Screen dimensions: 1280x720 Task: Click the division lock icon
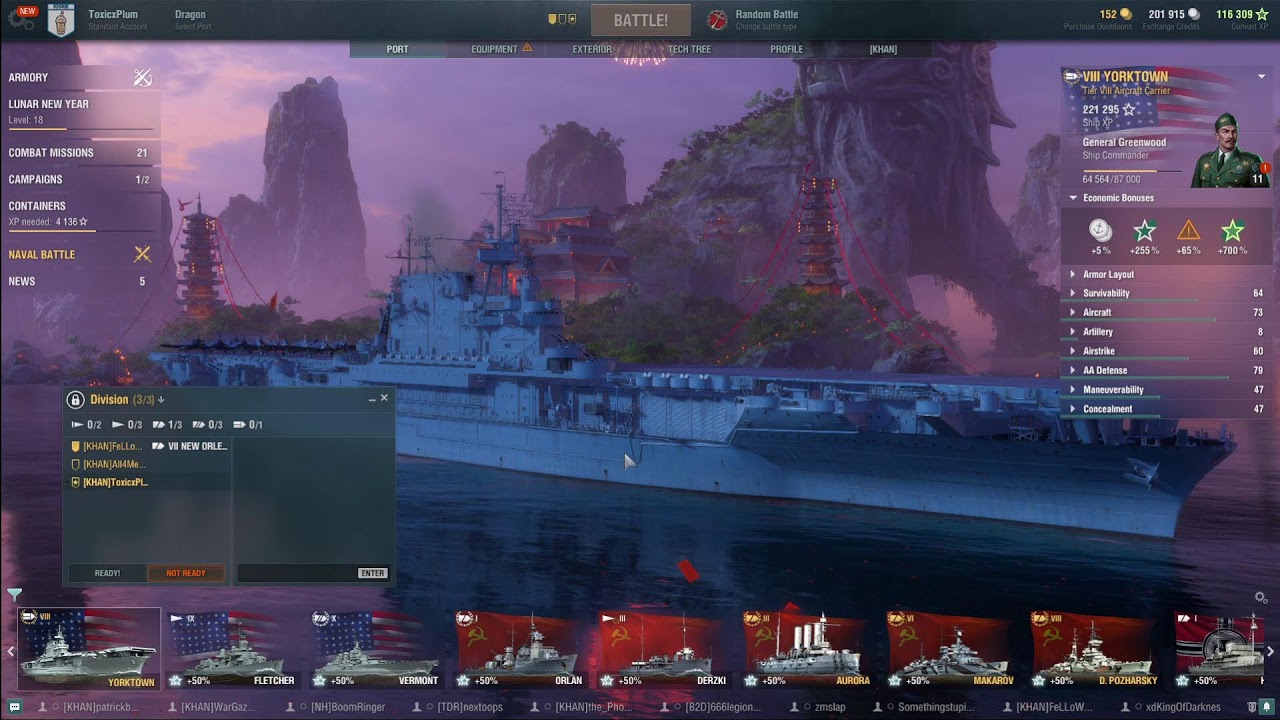coord(75,400)
